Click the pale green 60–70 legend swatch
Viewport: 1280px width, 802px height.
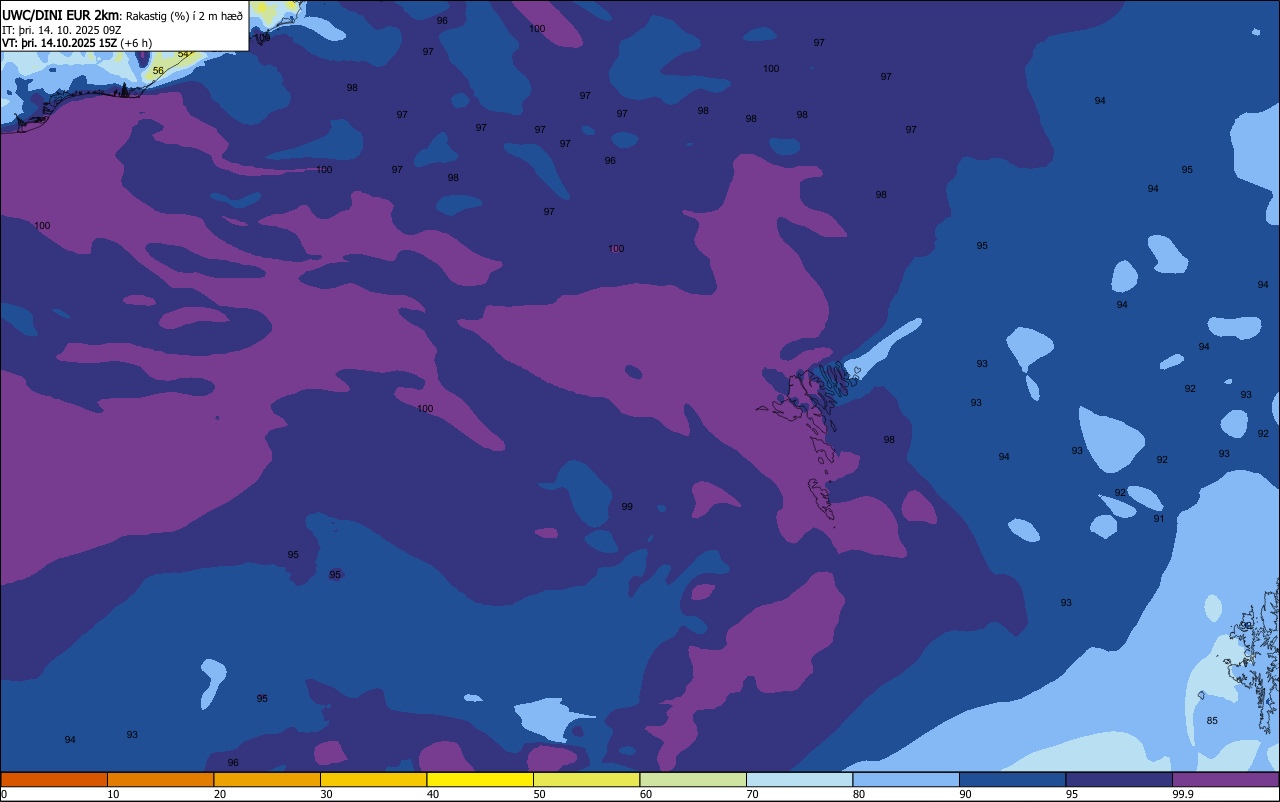pos(693,779)
